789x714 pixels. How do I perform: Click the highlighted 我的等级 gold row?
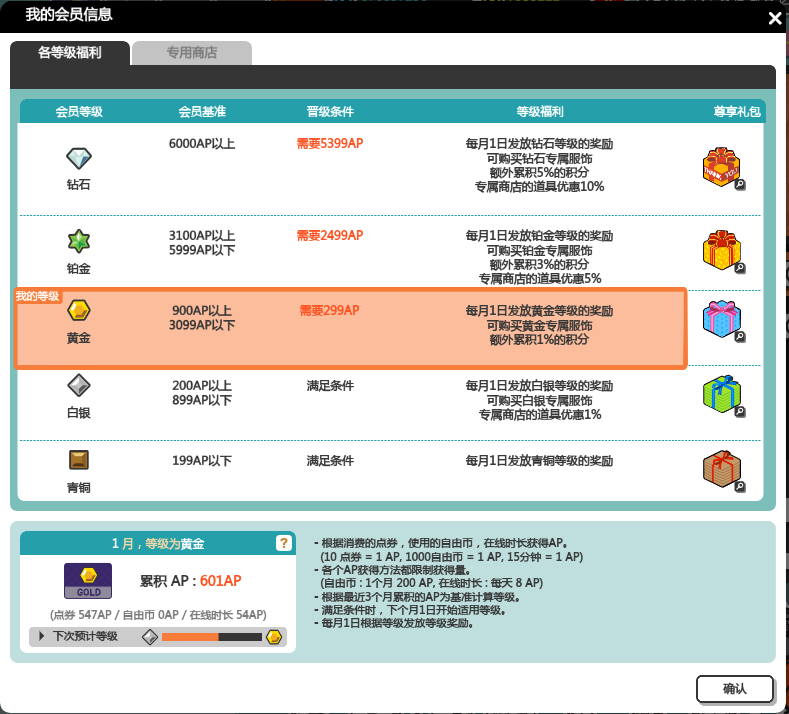pos(350,328)
